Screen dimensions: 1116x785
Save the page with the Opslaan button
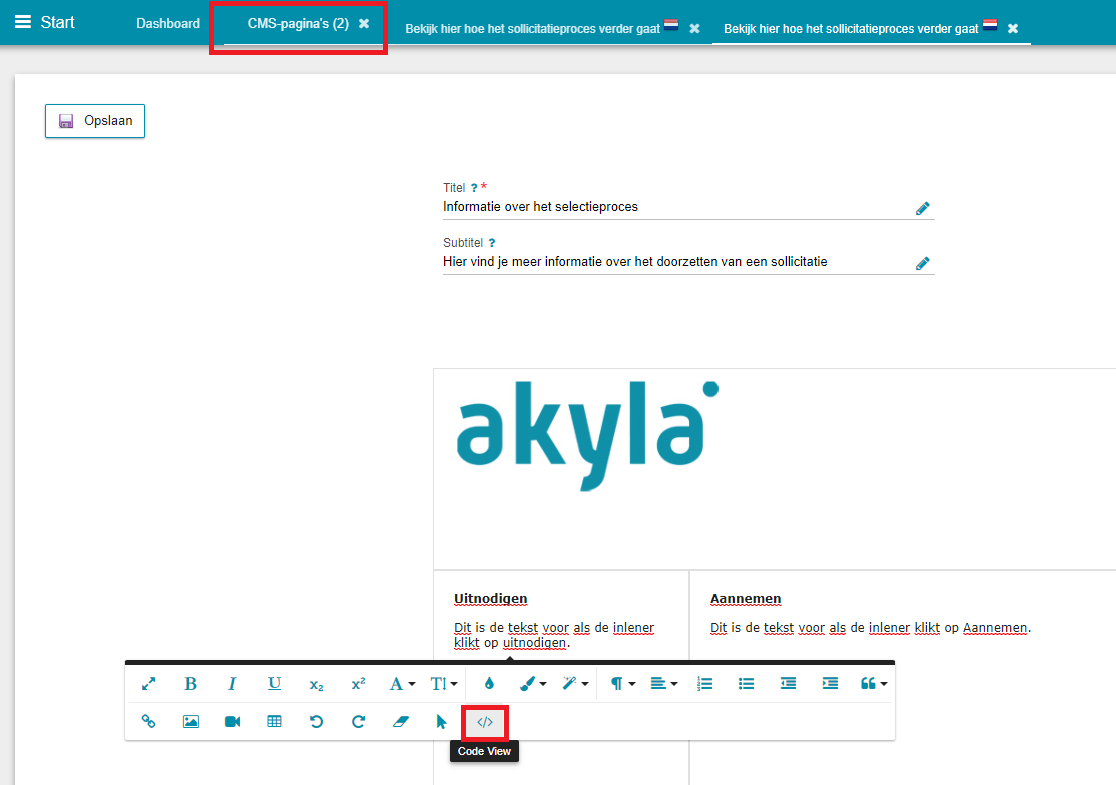[x=95, y=121]
